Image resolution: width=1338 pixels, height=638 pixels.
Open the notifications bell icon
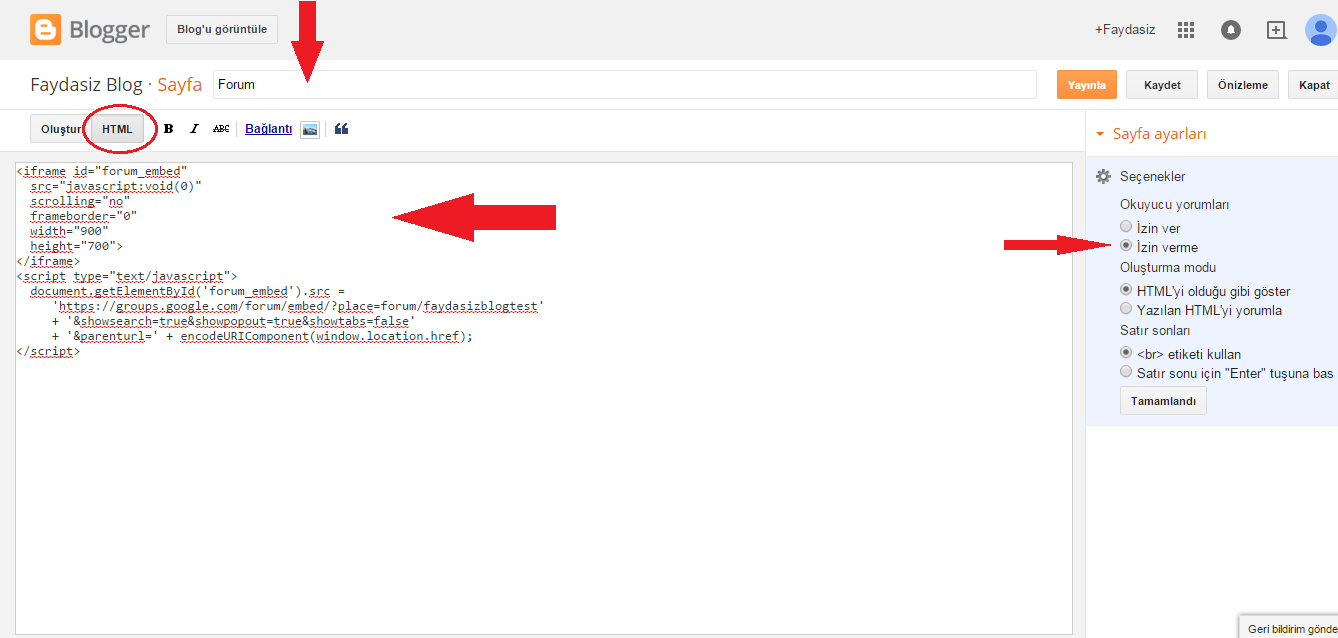click(x=1231, y=30)
